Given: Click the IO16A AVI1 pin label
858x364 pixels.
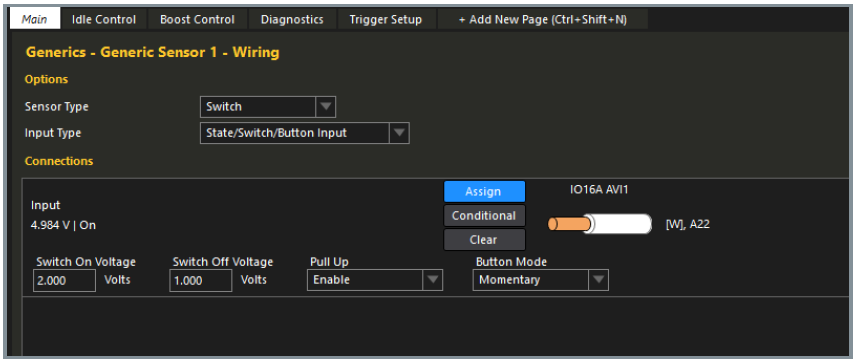Looking at the screenshot, I should (x=601, y=190).
